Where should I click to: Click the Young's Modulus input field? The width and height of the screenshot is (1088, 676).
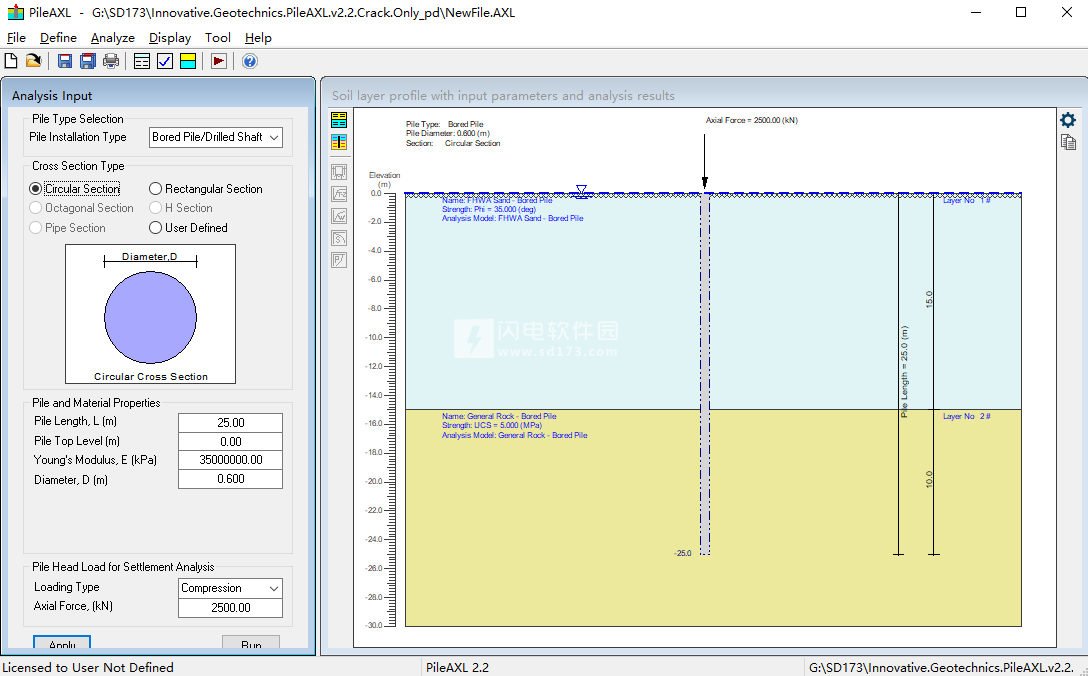click(x=230, y=460)
